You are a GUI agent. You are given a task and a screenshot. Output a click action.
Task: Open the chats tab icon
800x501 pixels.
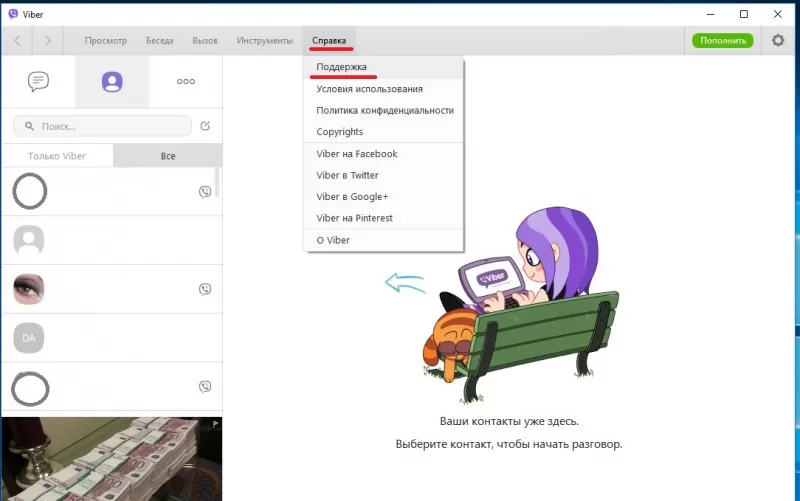click(38, 81)
